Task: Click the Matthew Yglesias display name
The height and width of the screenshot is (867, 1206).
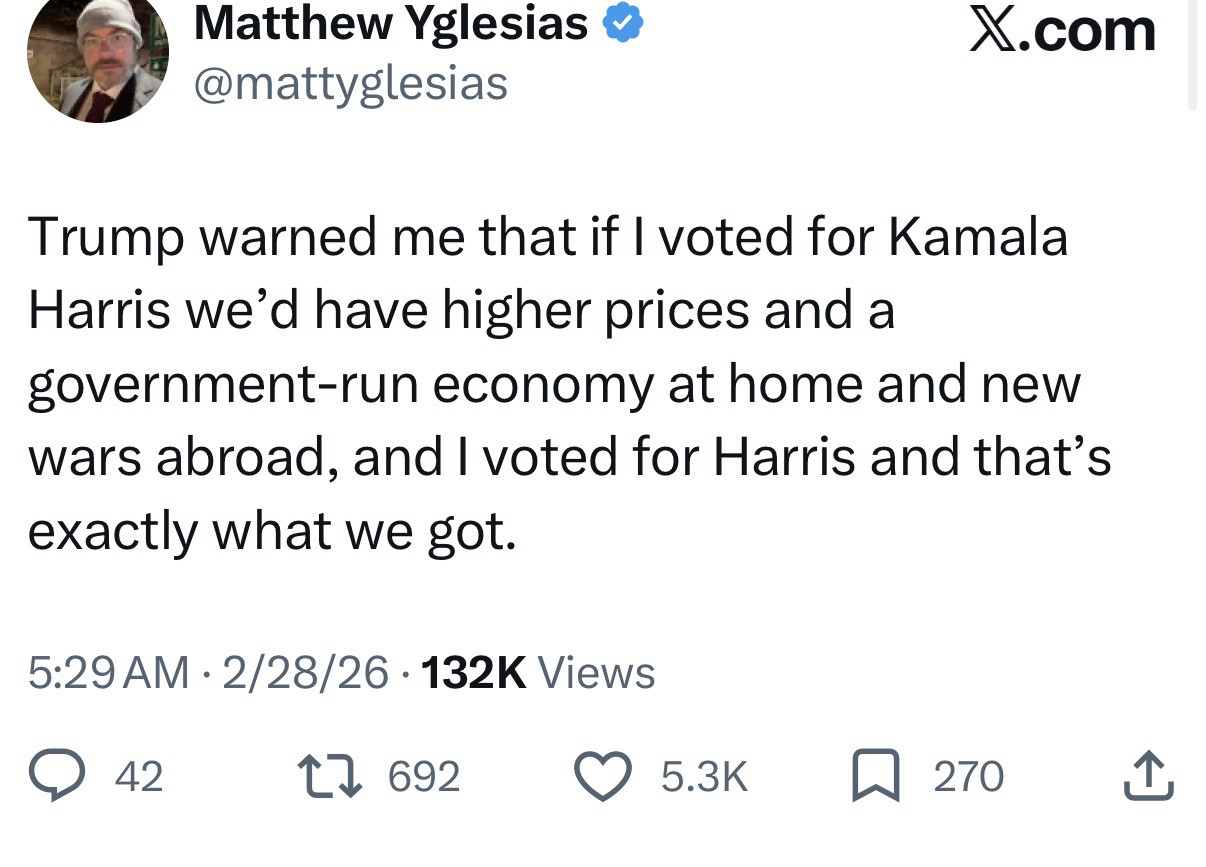Action: (390, 24)
